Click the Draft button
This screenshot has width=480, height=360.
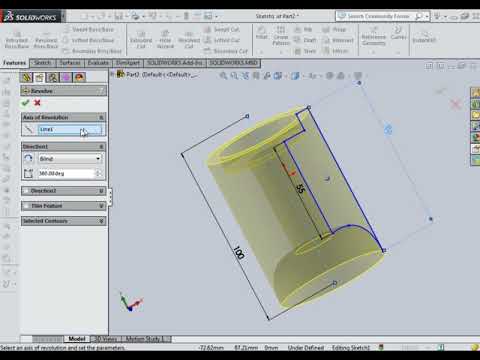tap(305, 40)
